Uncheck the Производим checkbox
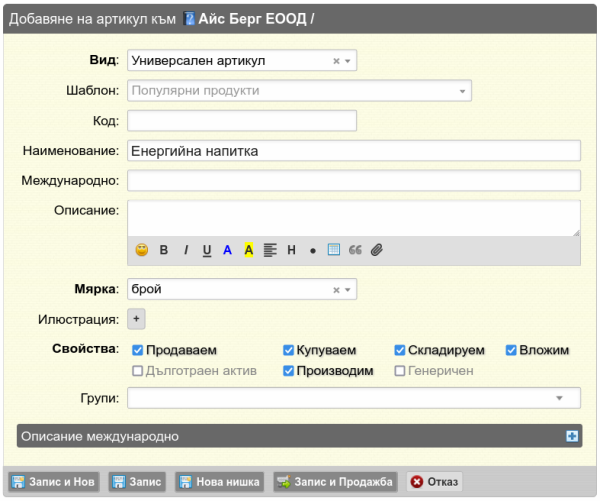 [288, 370]
